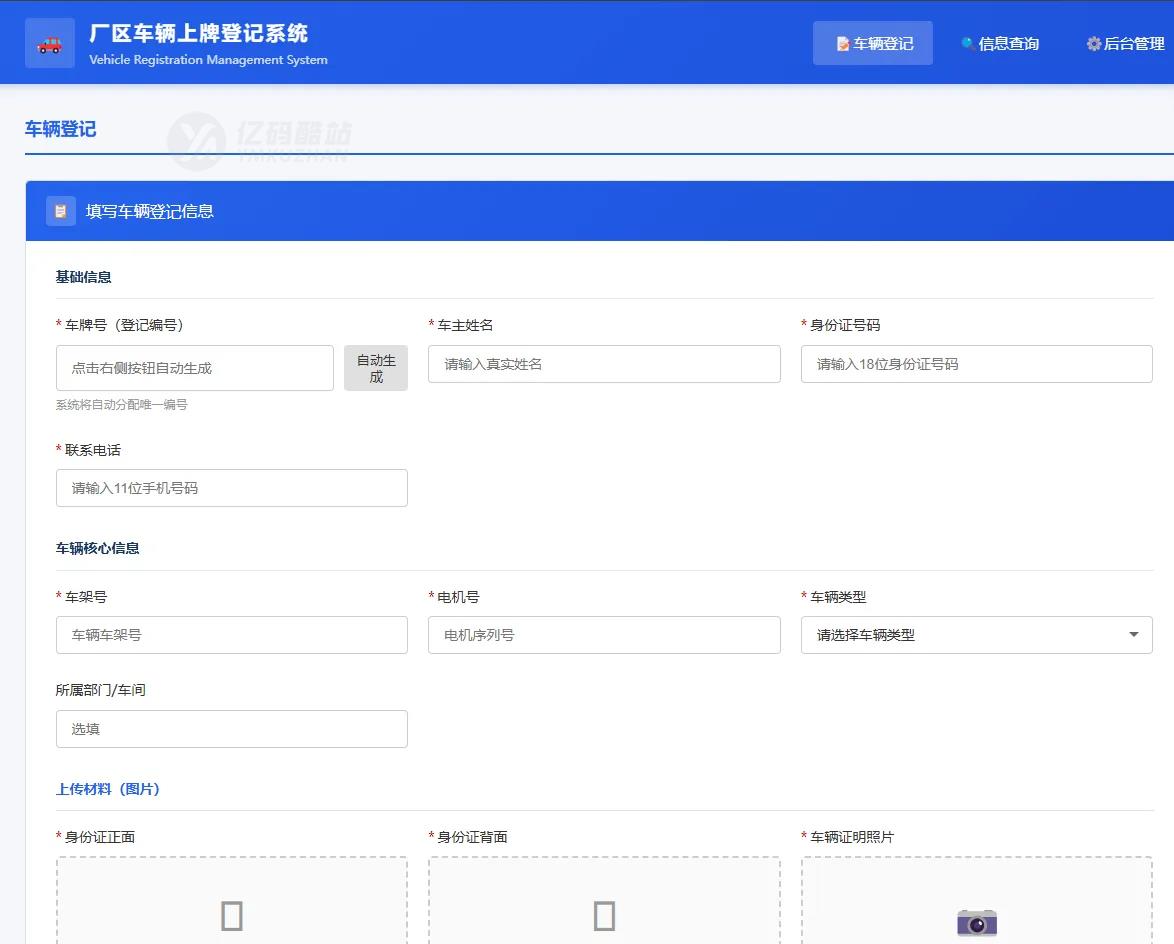Click the 车辆类型 field label
Screen dimensions: 1174x944
click(838, 597)
